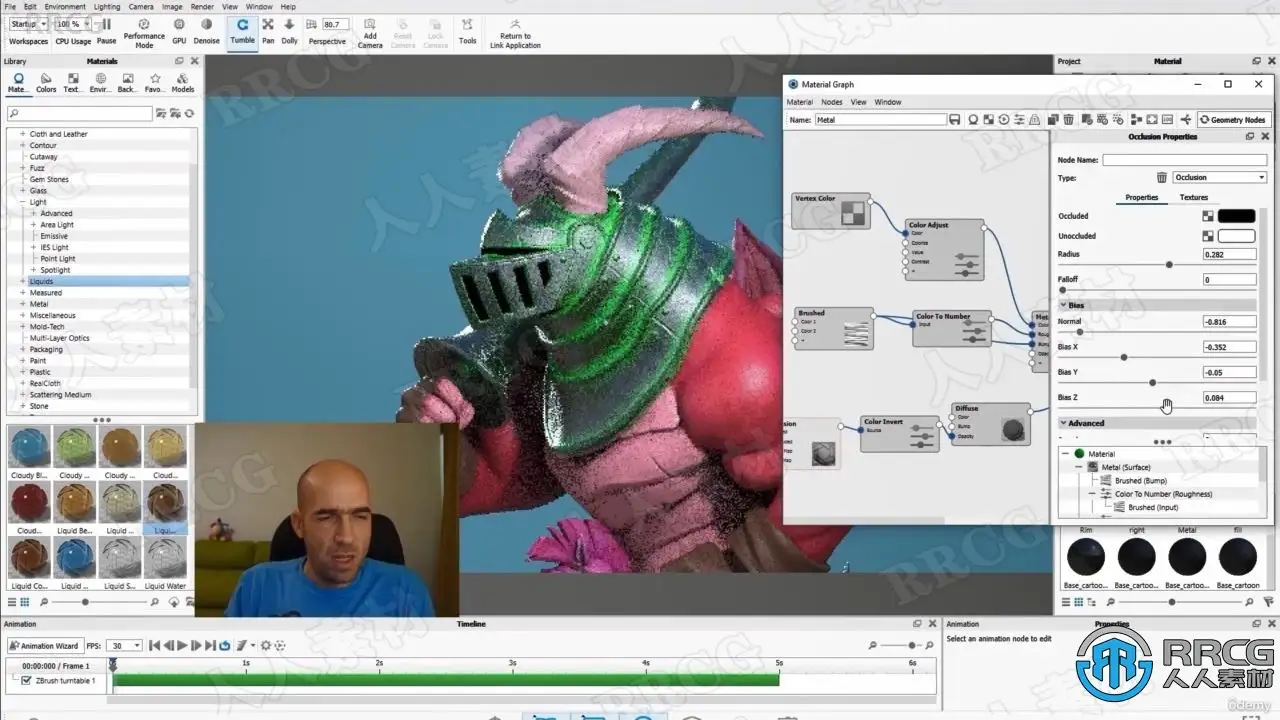Save the material in Material Graph toolbar

pos(955,120)
